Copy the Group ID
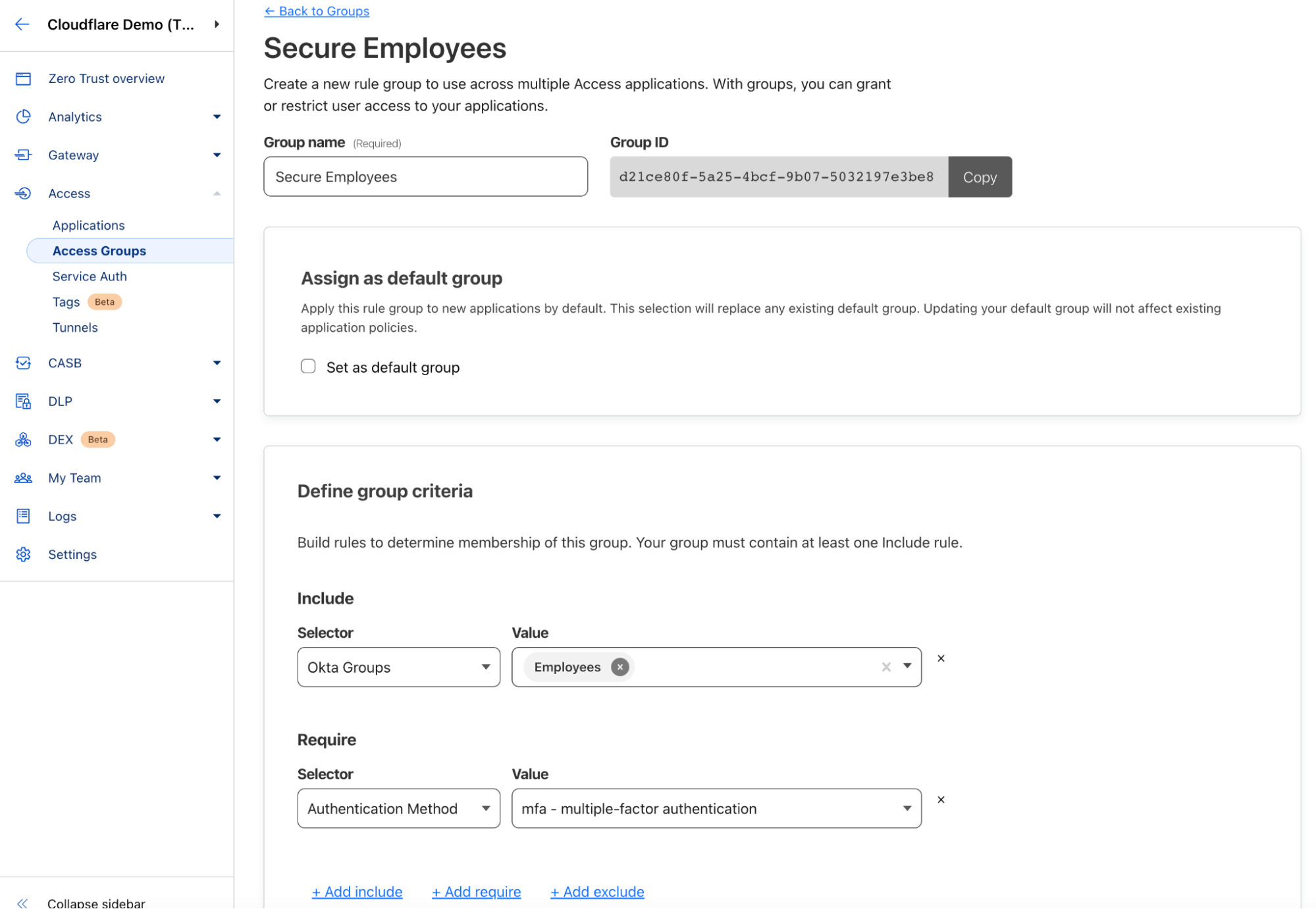Viewport: 1316px width, 909px height. tap(980, 176)
